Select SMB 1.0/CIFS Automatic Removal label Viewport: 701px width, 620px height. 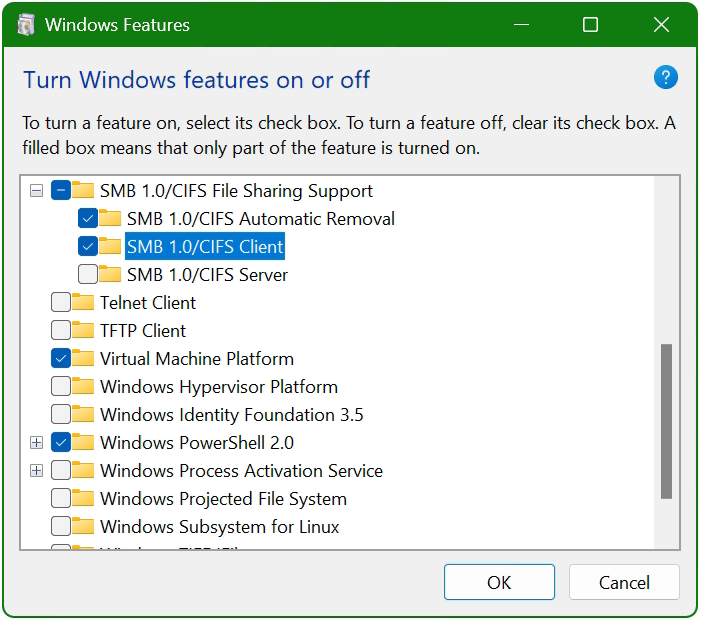click(261, 219)
